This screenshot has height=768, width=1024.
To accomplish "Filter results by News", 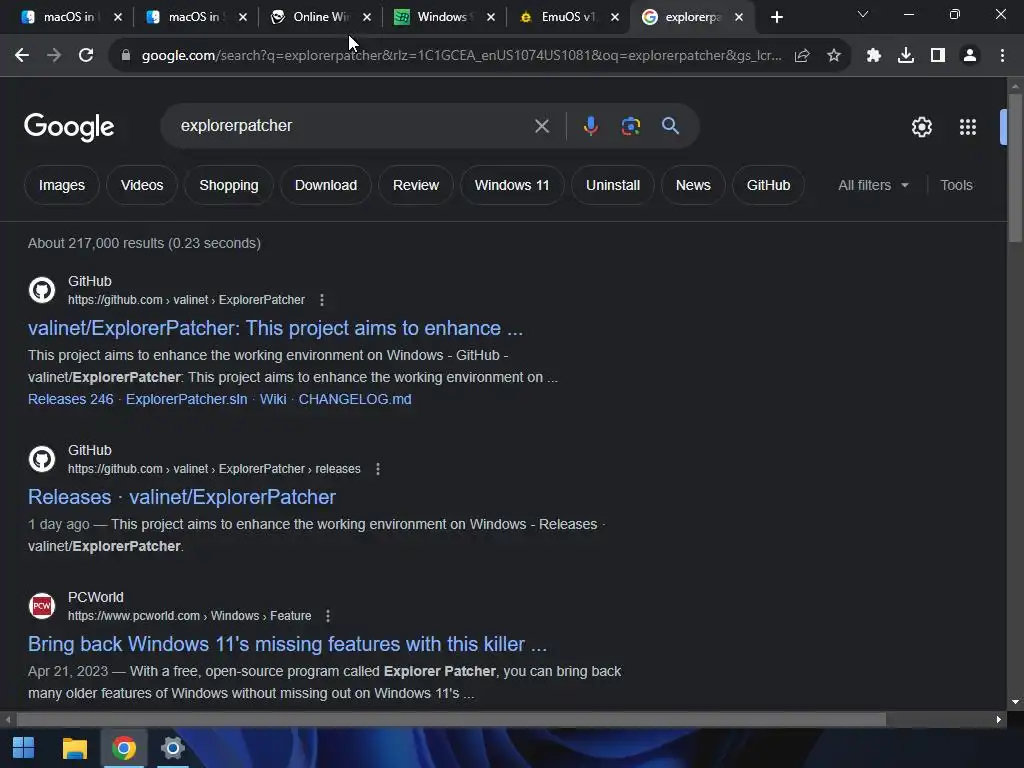I will pyautogui.click(x=693, y=185).
